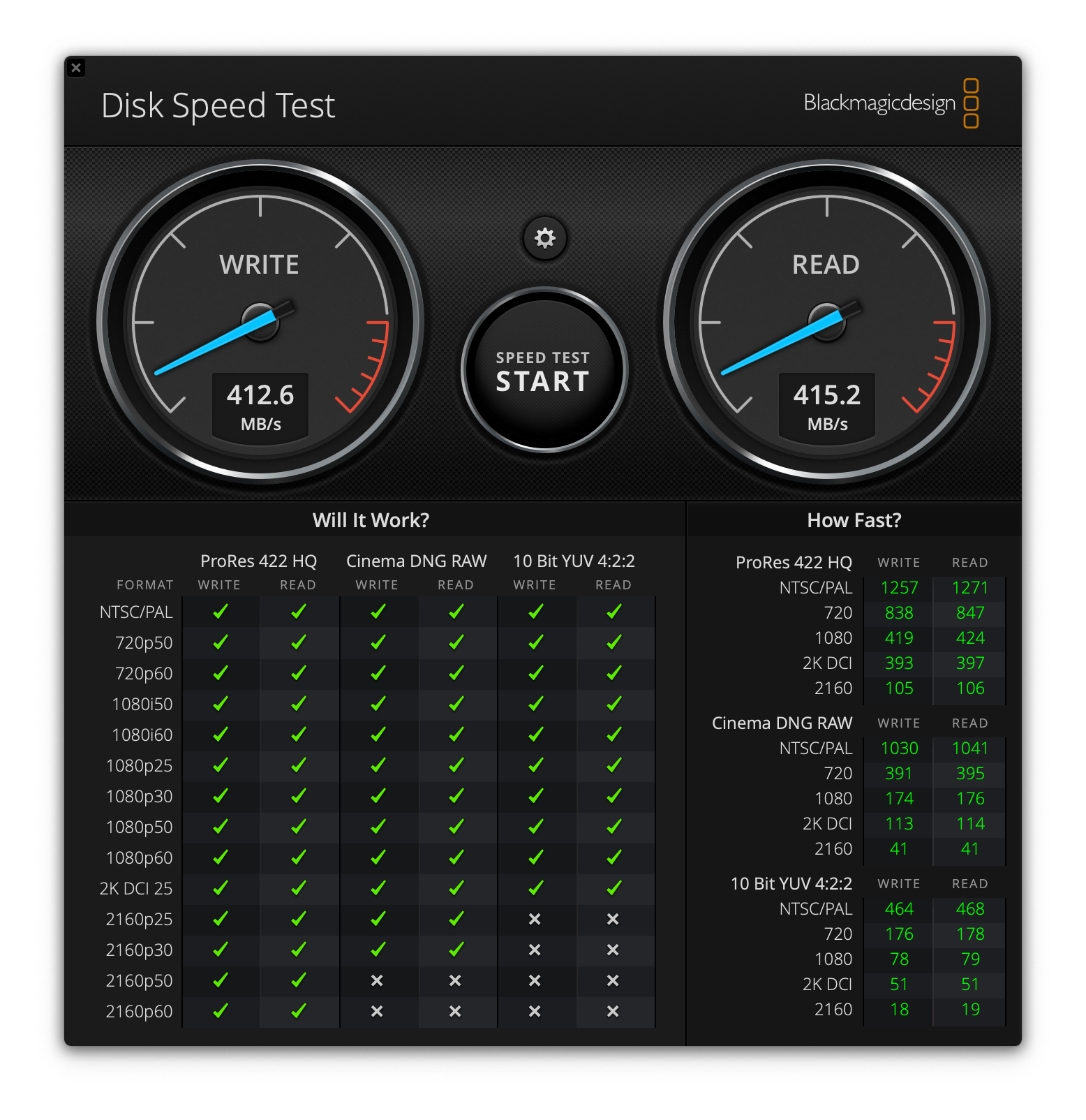Click the ProRes 422 HQ heading in How Fast
Viewport: 1086px width, 1120px height.
[x=794, y=562]
